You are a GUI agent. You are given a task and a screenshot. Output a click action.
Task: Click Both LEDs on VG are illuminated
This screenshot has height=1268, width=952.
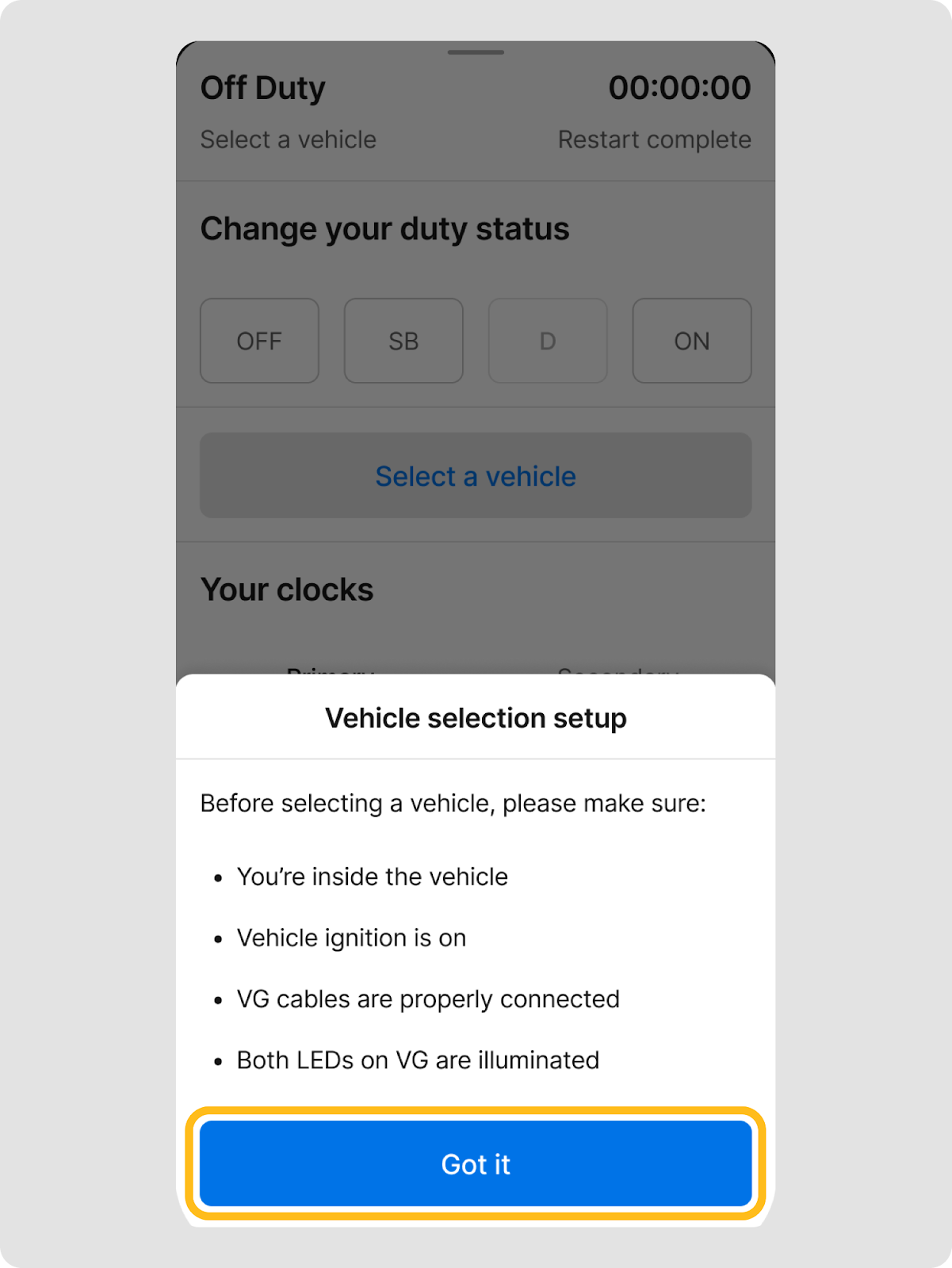coord(418,1060)
